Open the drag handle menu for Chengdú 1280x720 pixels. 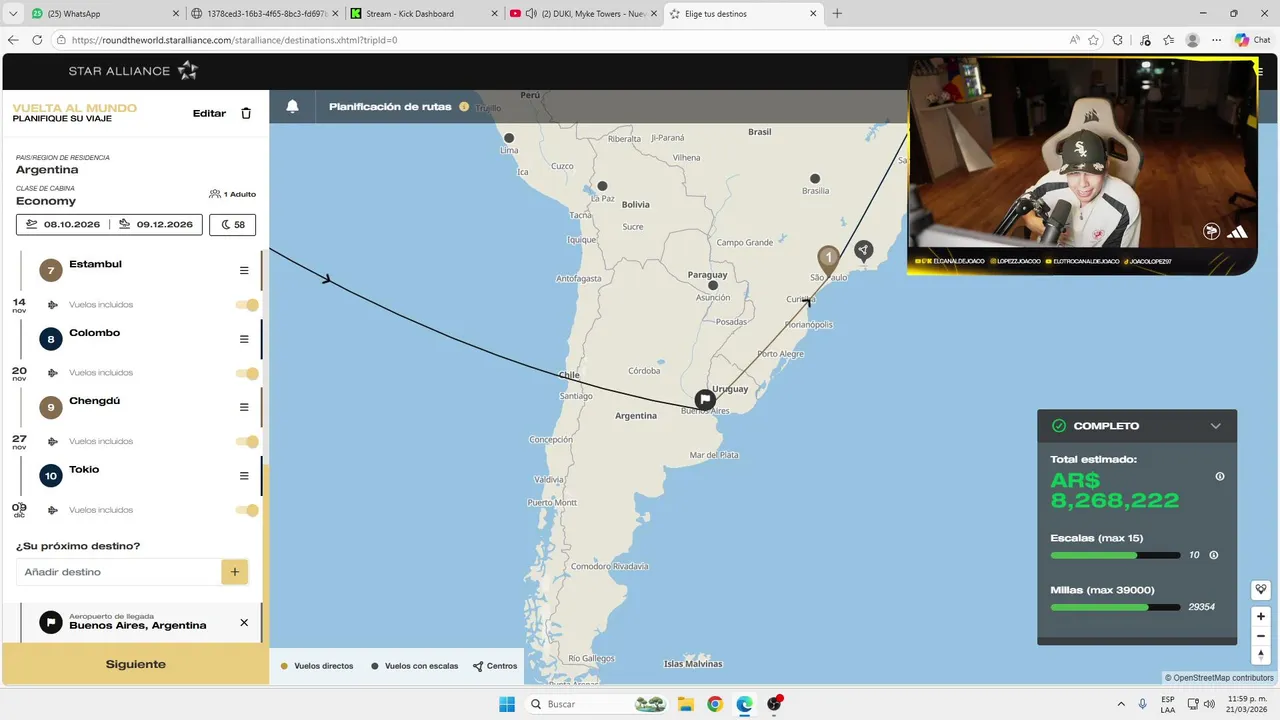[244, 407]
